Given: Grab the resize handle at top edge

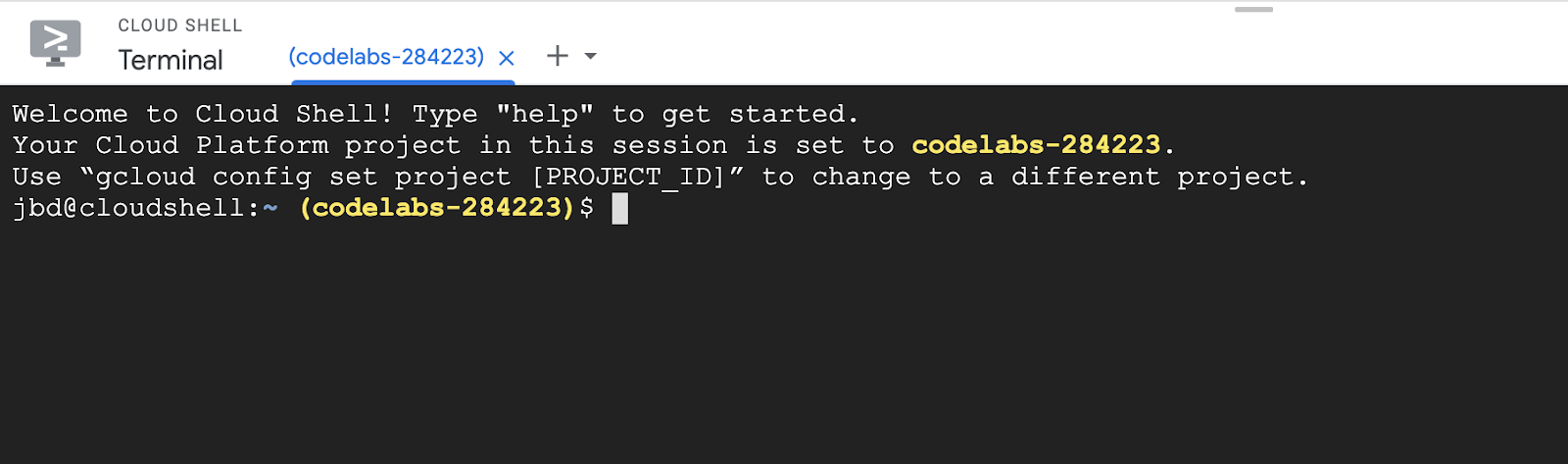Looking at the screenshot, I should point(1253,10).
